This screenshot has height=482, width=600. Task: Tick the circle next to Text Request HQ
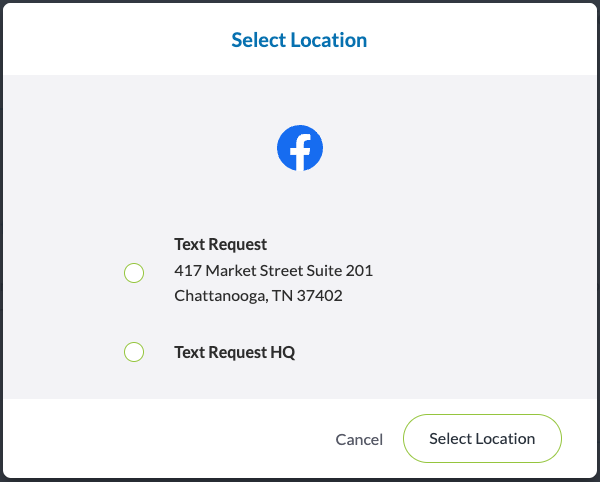[134, 352]
